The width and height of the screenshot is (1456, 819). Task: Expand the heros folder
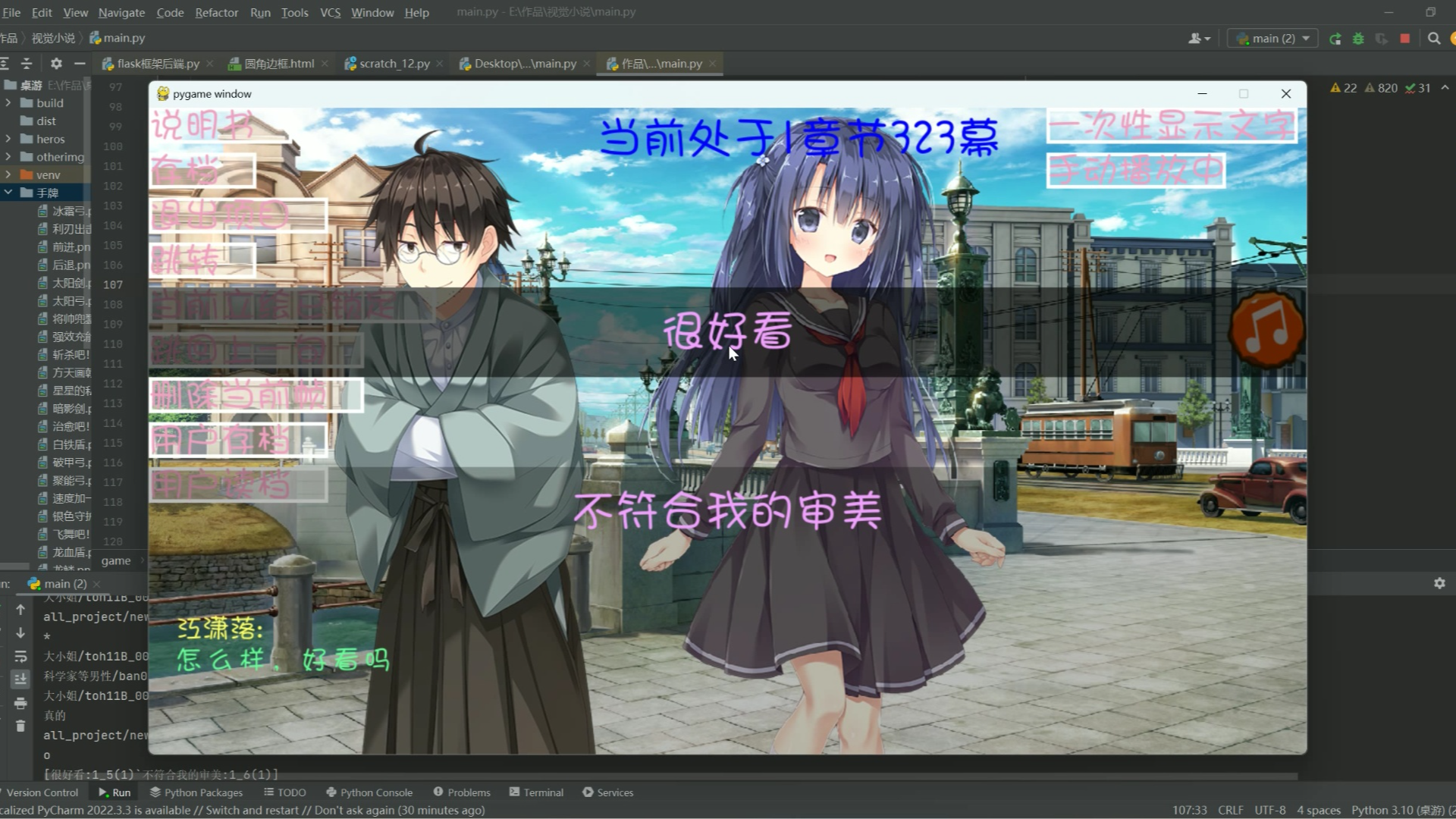[8, 140]
